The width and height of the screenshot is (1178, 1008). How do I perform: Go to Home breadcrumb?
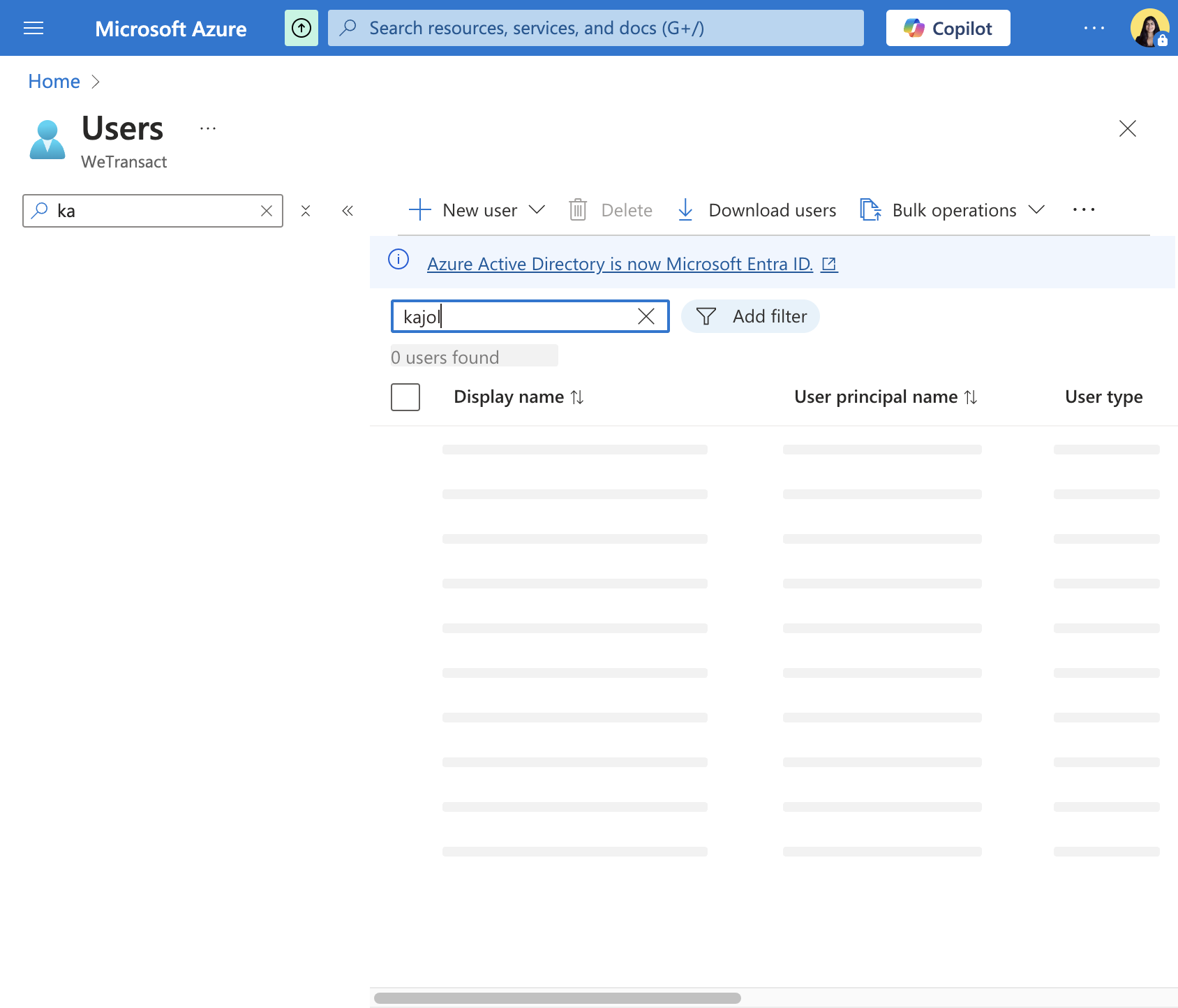(x=54, y=82)
